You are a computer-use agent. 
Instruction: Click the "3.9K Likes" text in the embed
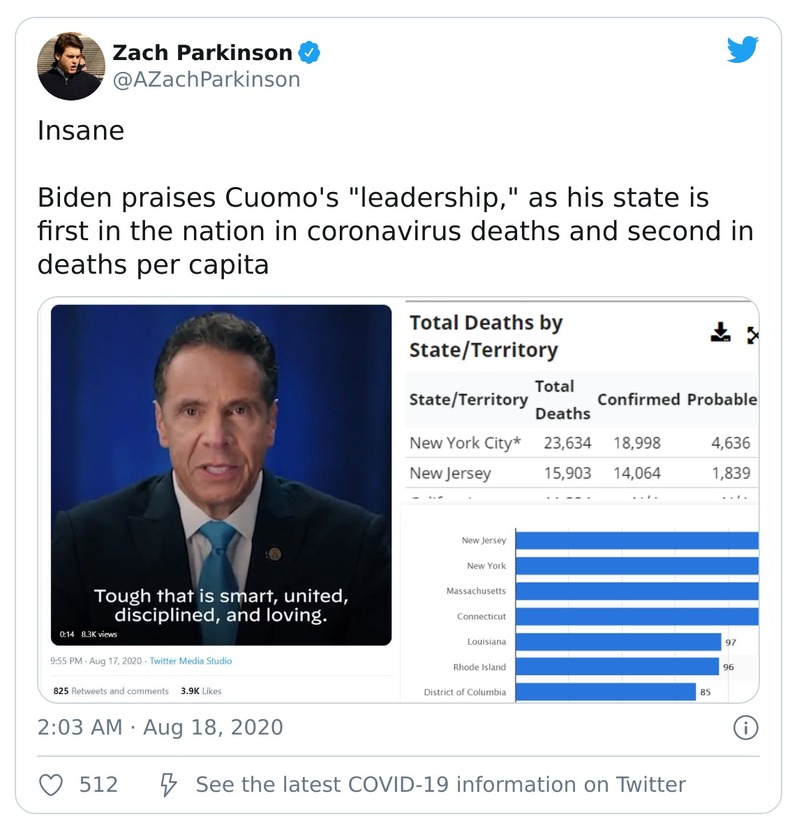[201, 691]
